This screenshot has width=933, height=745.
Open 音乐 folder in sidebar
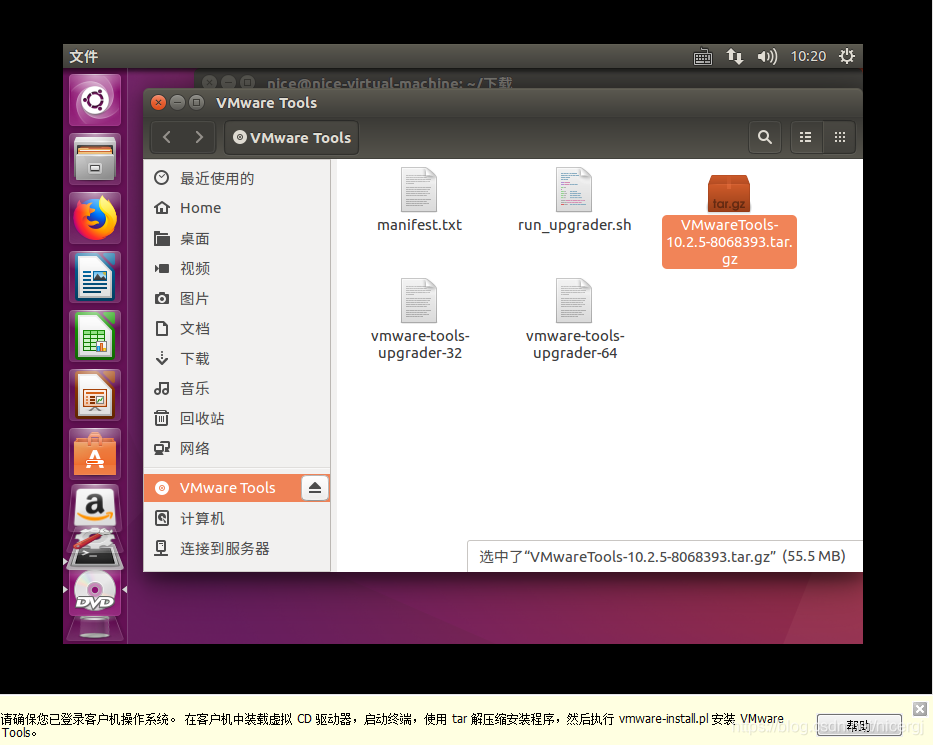pos(237,389)
